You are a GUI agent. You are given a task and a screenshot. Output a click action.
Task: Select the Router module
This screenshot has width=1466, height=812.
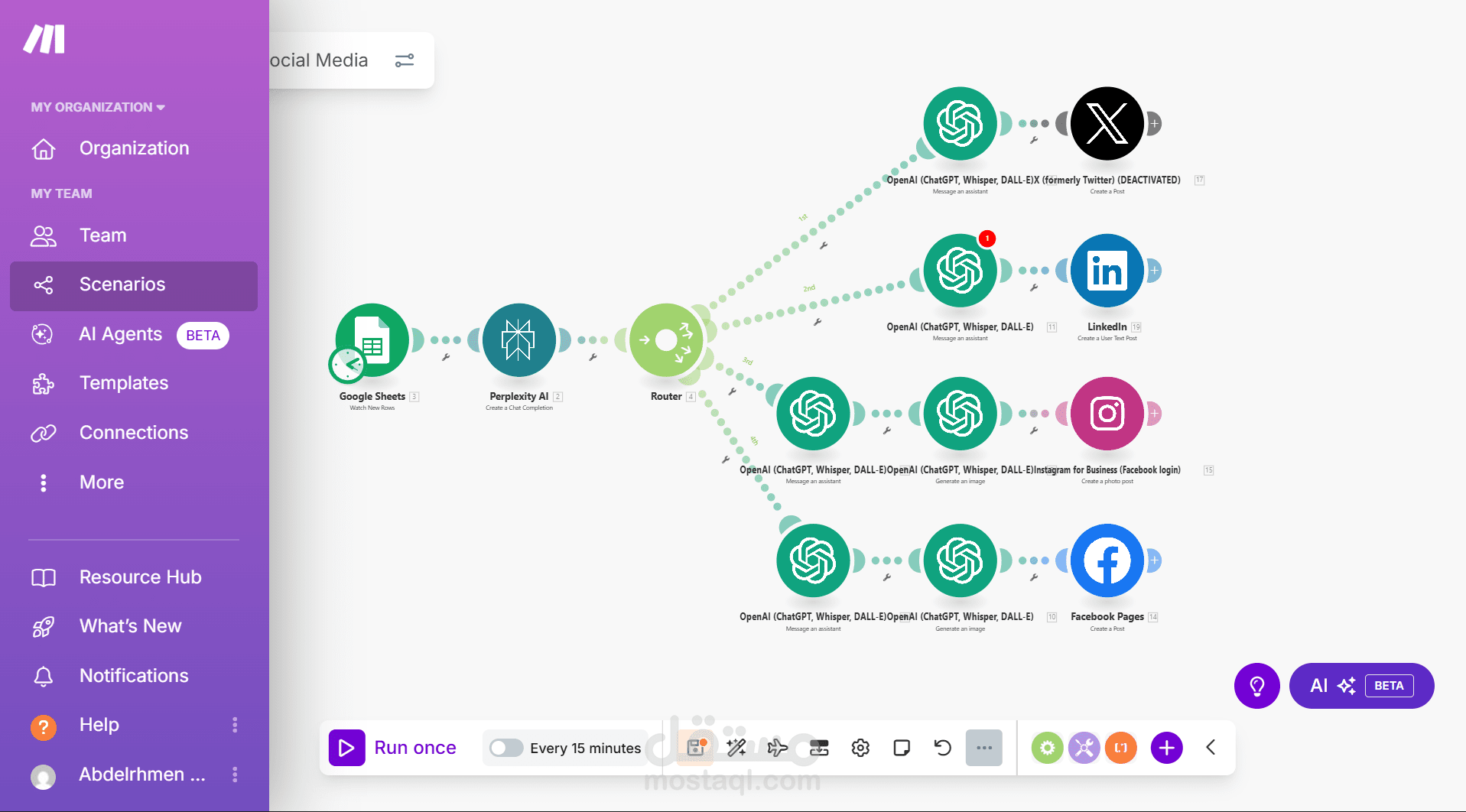666,340
